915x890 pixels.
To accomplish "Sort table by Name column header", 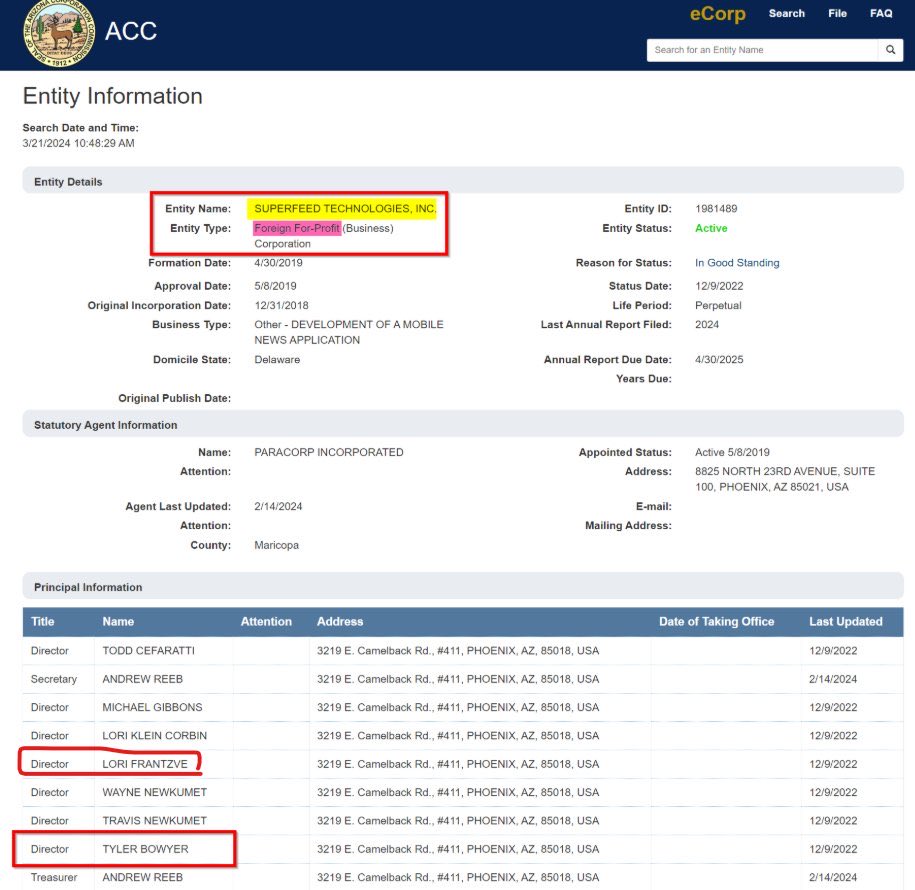I will tap(118, 622).
